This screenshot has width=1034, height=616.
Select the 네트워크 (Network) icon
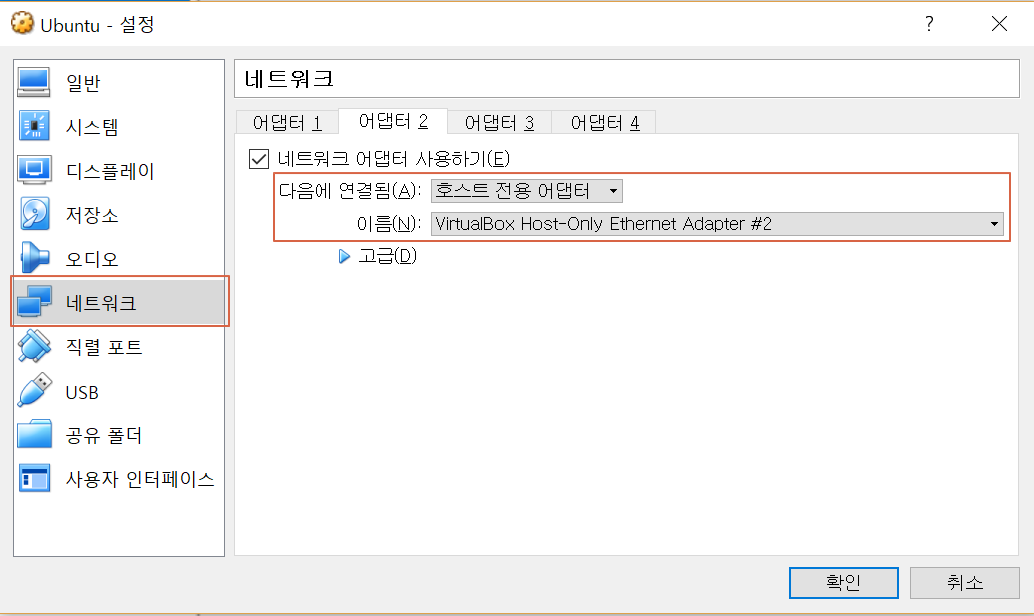click(x=34, y=302)
